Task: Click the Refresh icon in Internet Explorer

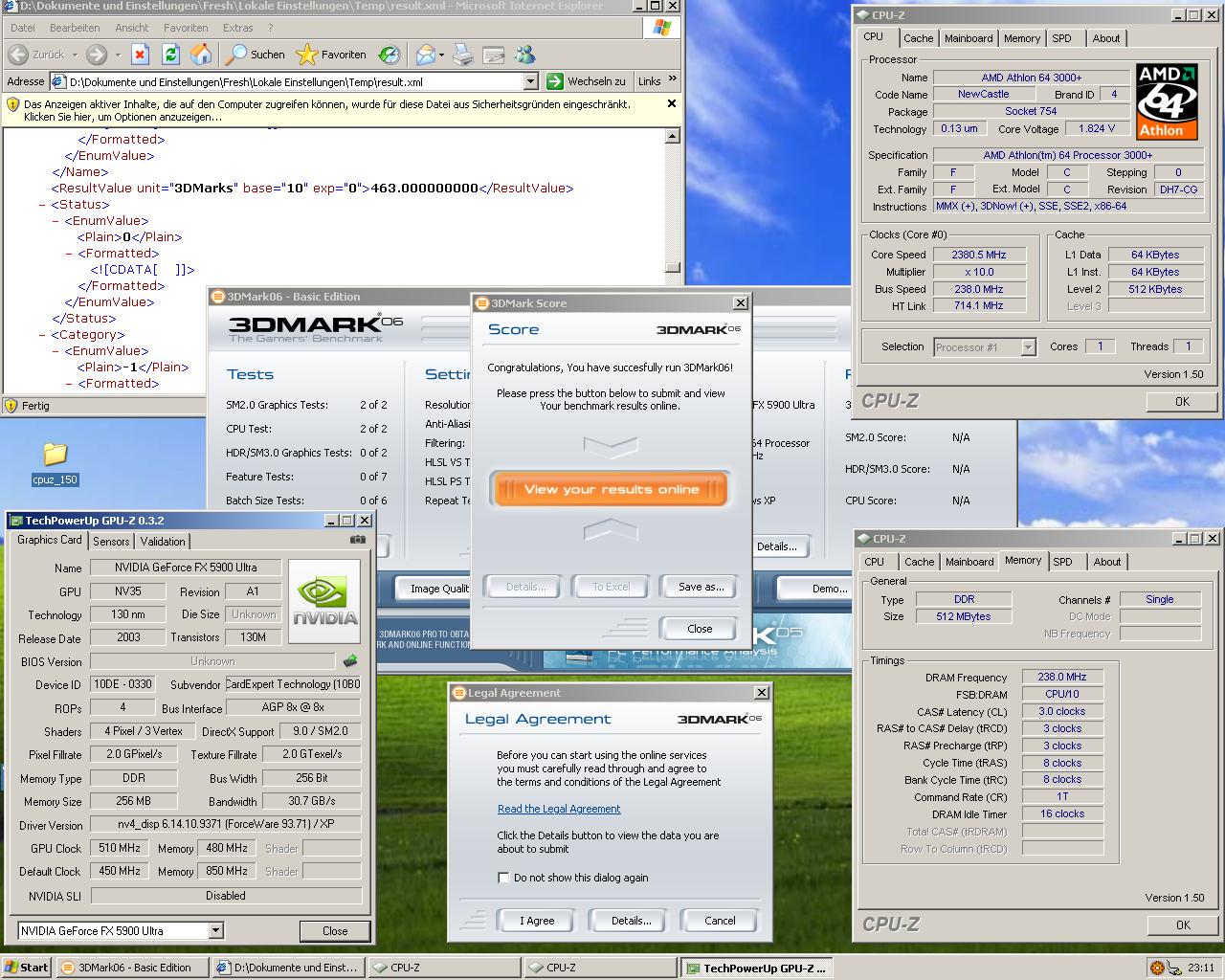Action: tap(170, 55)
